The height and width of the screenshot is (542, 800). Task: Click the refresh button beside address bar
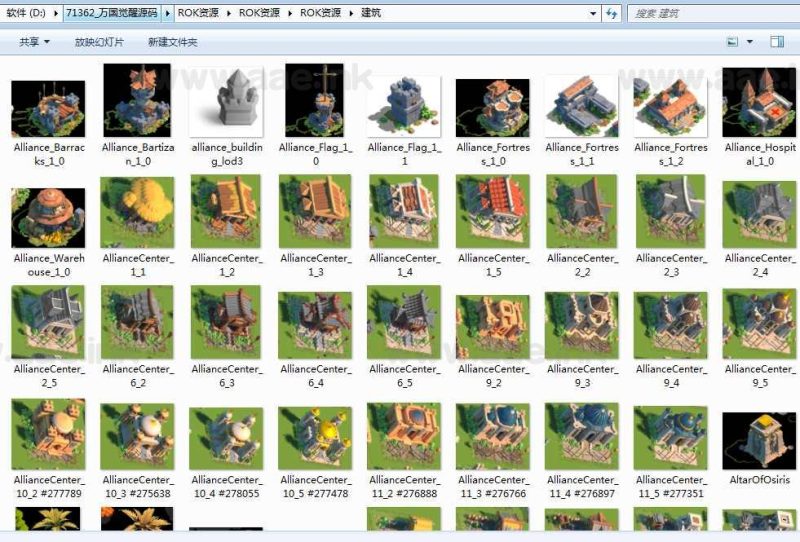(x=610, y=14)
